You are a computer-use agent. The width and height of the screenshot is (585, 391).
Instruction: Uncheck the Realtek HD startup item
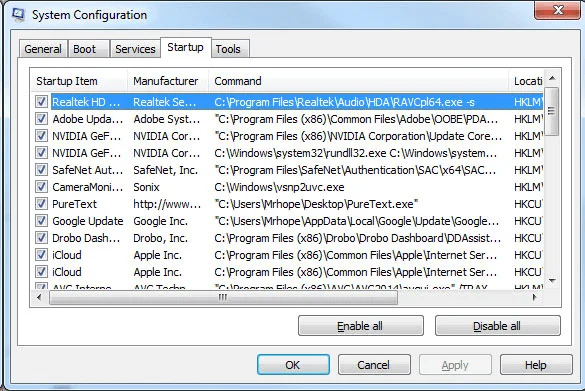click(x=41, y=101)
